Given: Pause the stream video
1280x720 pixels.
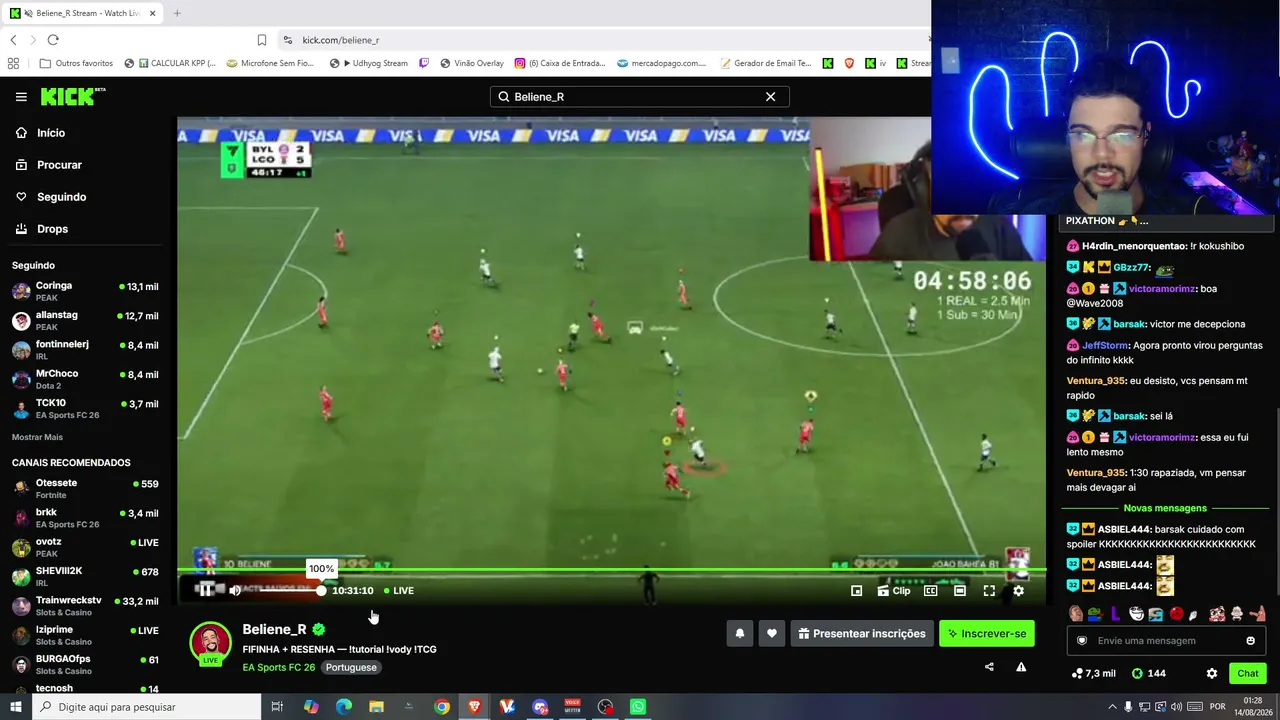Looking at the screenshot, I should pyautogui.click(x=206, y=590).
